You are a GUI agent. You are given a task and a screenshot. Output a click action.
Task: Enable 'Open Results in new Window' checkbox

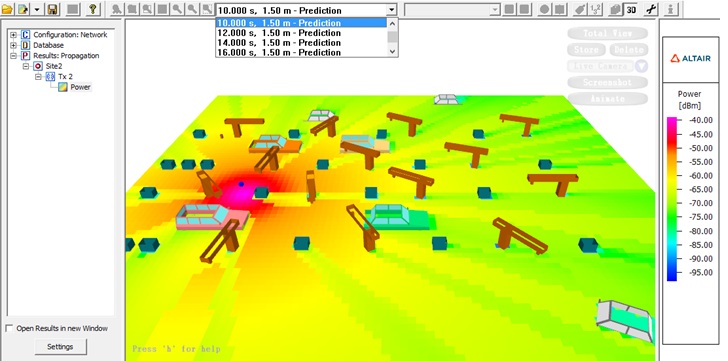[x=9, y=329]
